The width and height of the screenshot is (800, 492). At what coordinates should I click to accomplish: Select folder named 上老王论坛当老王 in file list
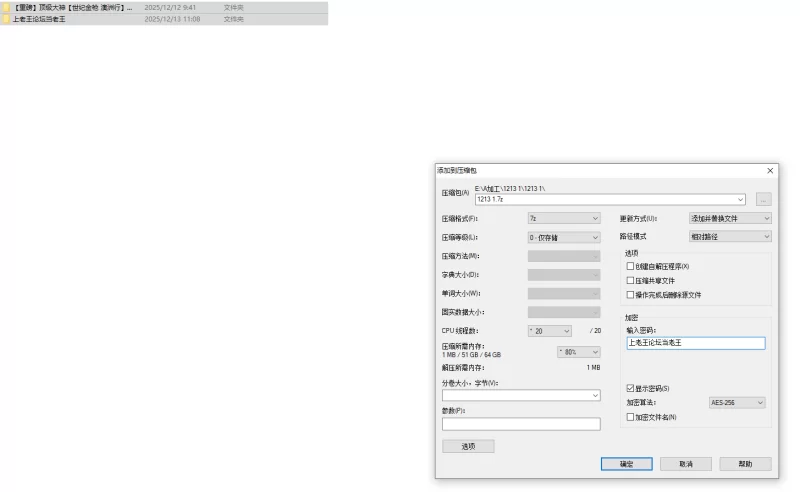pos(164,19)
